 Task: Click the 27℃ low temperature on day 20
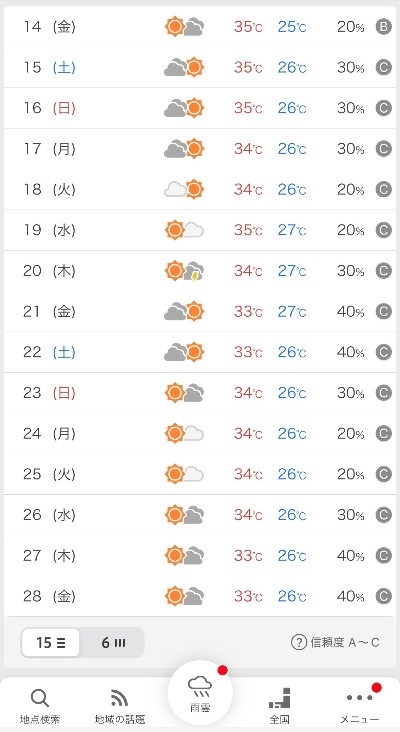(x=292, y=271)
